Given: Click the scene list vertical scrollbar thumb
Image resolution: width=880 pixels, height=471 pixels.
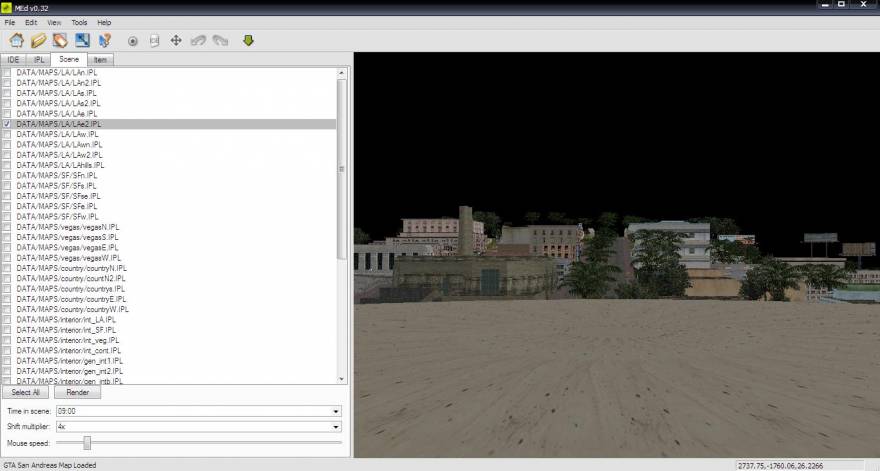Looking at the screenshot, I should 342,169.
